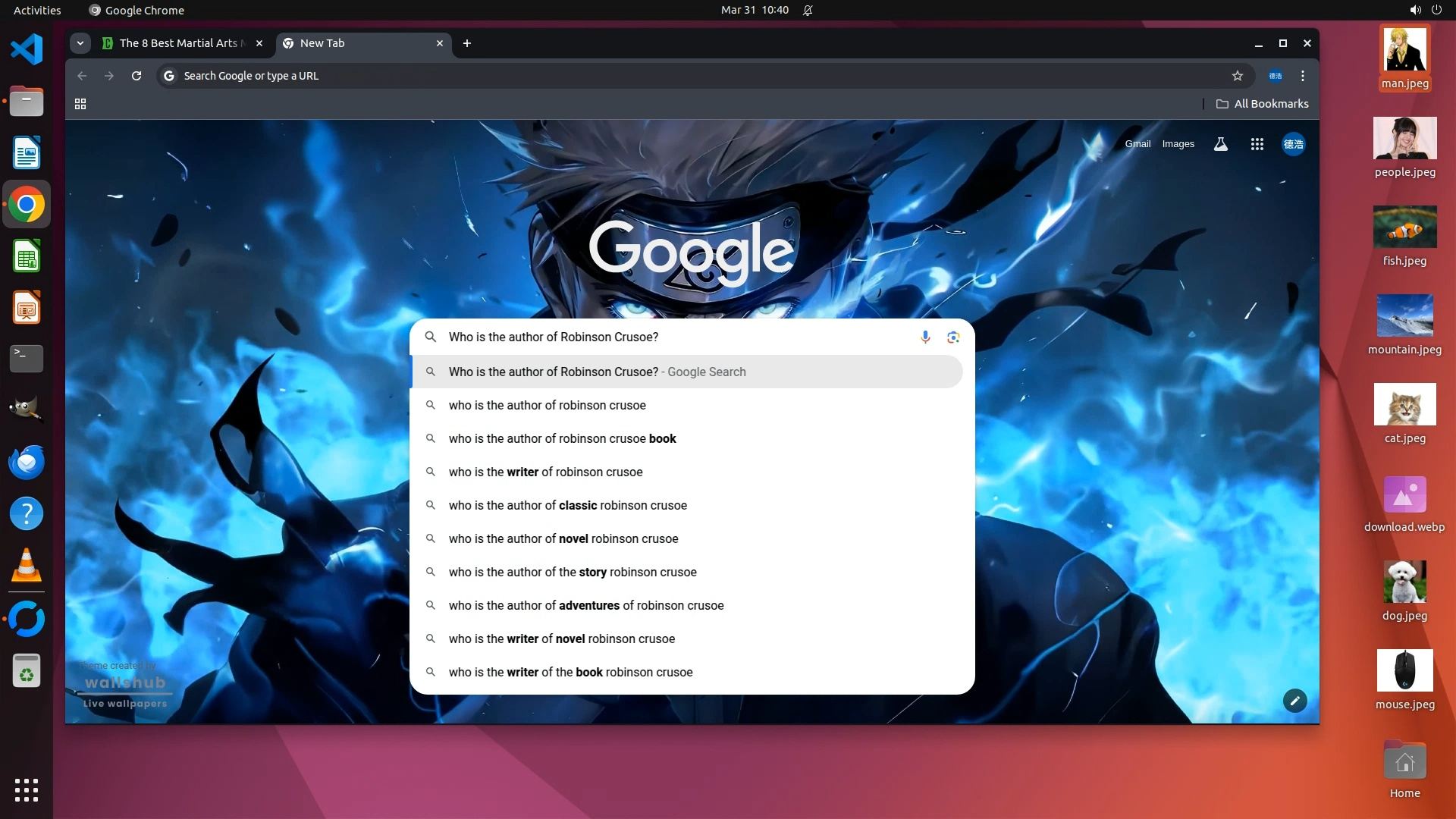Open cat.jpeg thumbnail on desktop
Viewport: 1456px width, 819px height.
[x=1404, y=405]
